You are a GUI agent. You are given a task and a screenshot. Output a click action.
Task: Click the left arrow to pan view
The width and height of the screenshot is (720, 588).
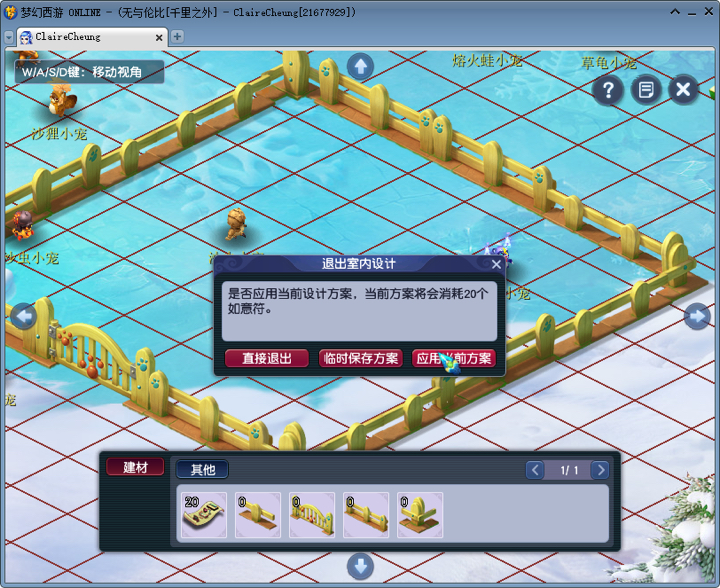(23, 316)
